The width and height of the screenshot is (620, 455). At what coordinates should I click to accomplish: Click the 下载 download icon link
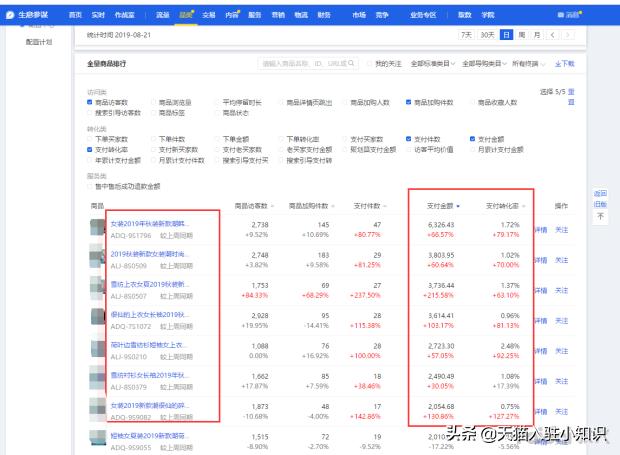(x=564, y=64)
